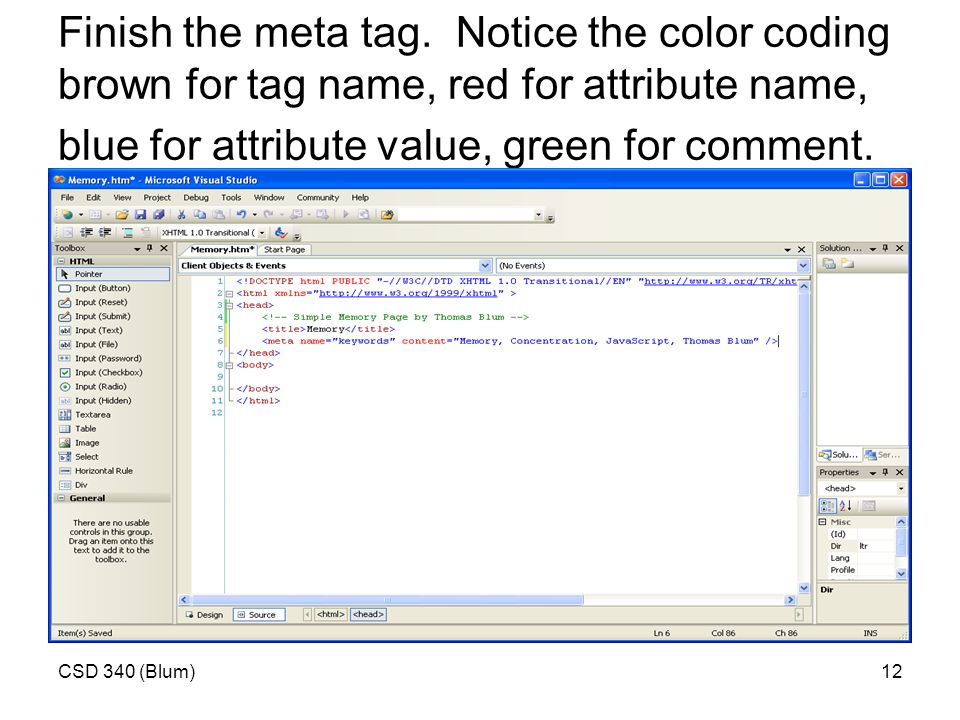Open the Project menu

tap(157, 198)
